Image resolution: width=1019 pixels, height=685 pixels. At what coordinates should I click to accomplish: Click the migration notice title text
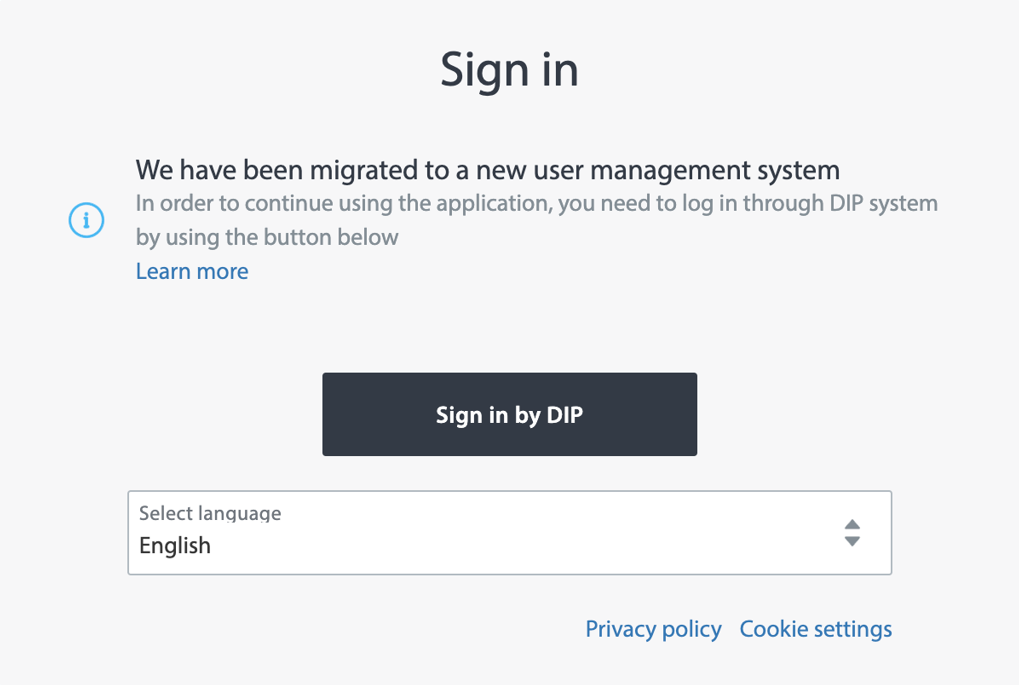click(x=487, y=169)
